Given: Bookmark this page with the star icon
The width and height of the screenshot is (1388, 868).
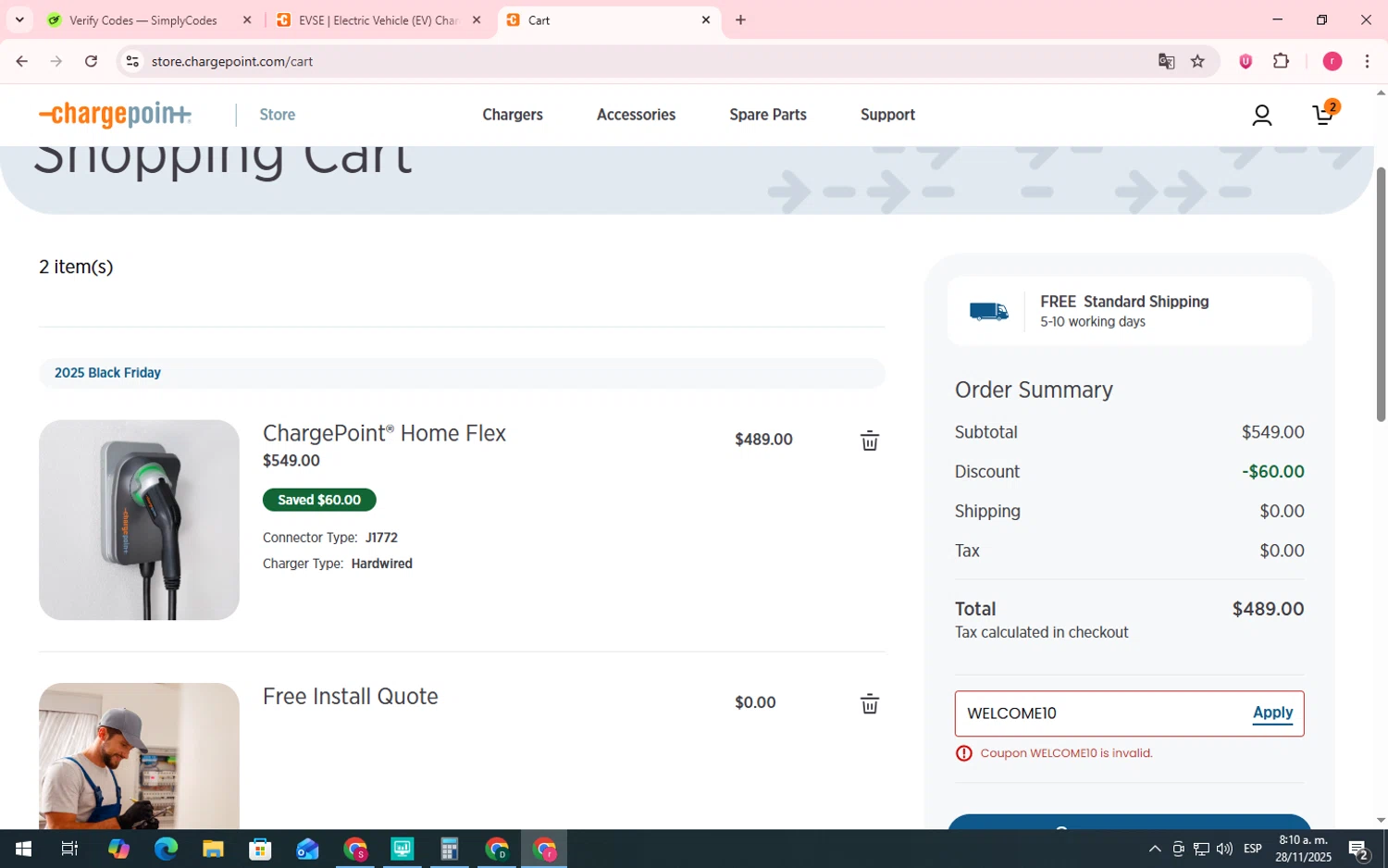Looking at the screenshot, I should tap(1197, 61).
